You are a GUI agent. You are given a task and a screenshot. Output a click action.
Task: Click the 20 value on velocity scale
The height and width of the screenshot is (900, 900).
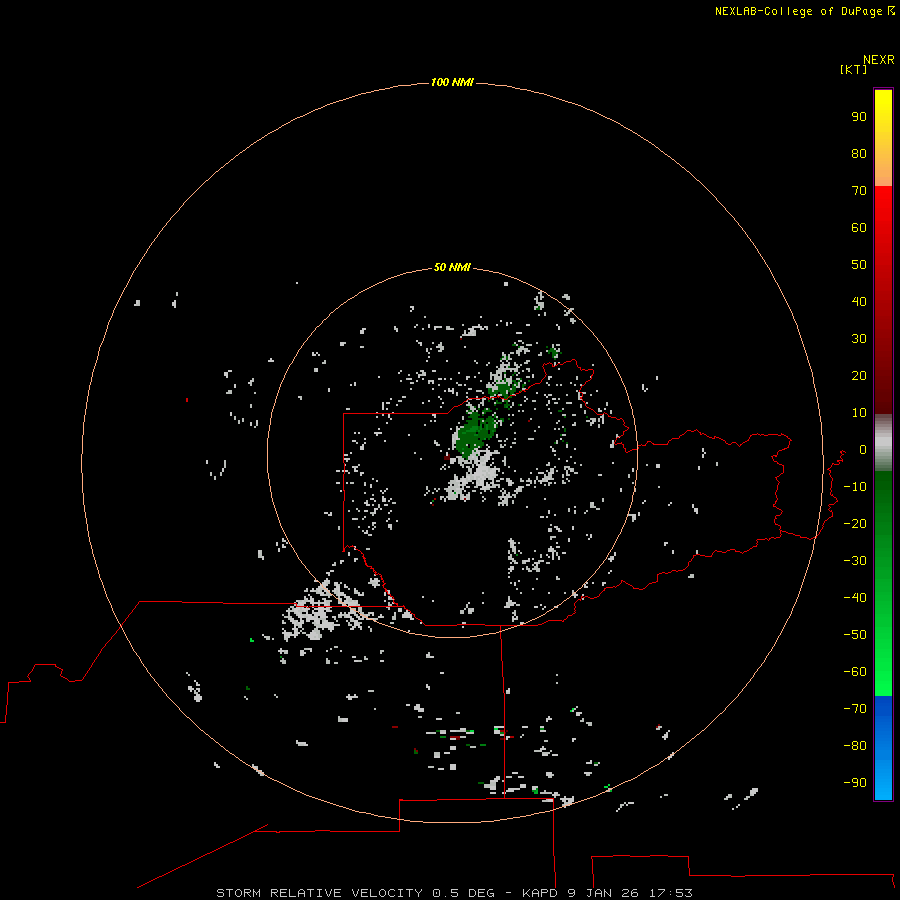(x=859, y=375)
